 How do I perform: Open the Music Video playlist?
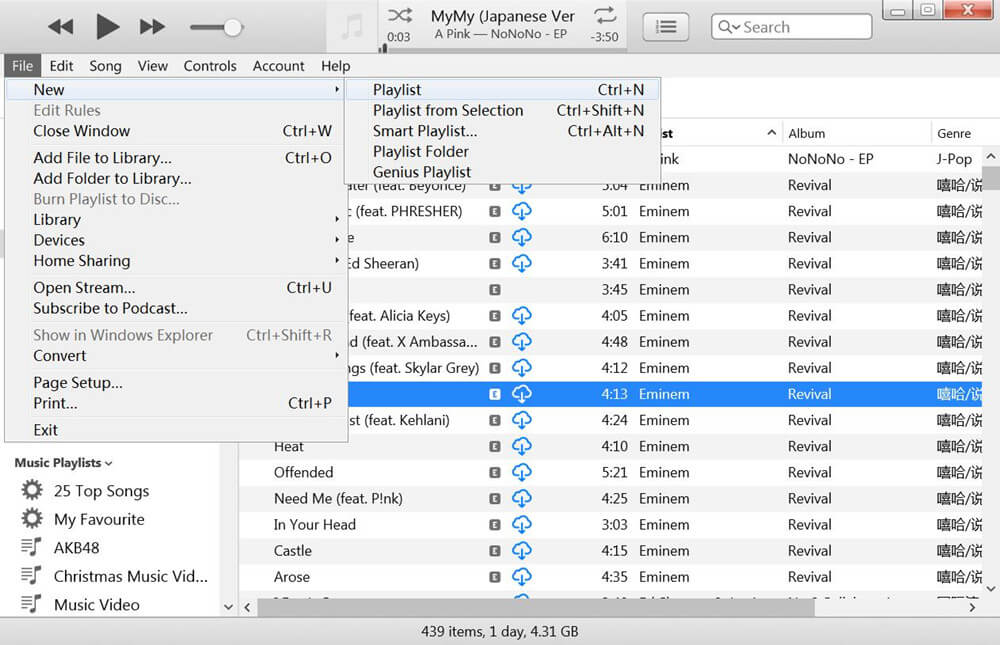click(96, 604)
